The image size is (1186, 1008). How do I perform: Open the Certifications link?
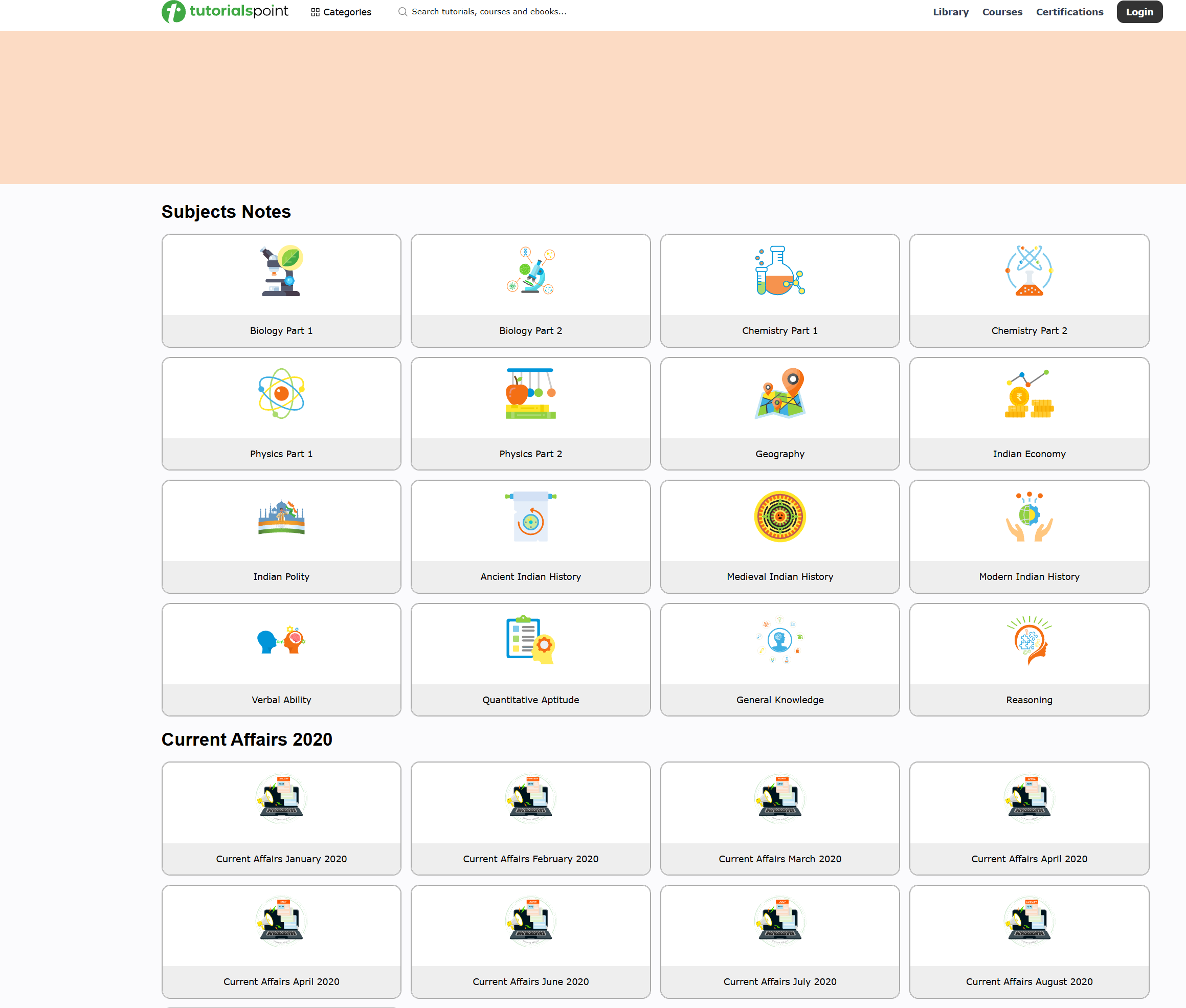1069,12
